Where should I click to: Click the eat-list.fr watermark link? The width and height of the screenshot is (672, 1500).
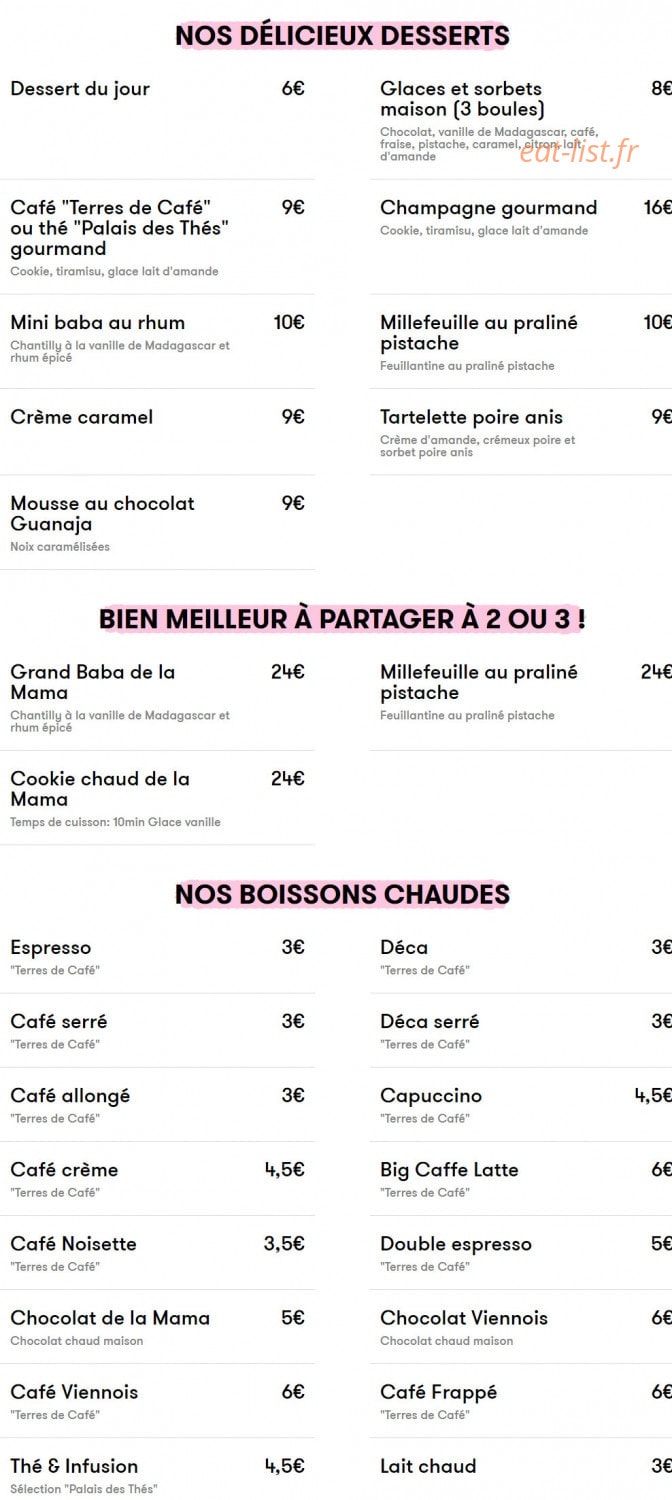point(578,151)
